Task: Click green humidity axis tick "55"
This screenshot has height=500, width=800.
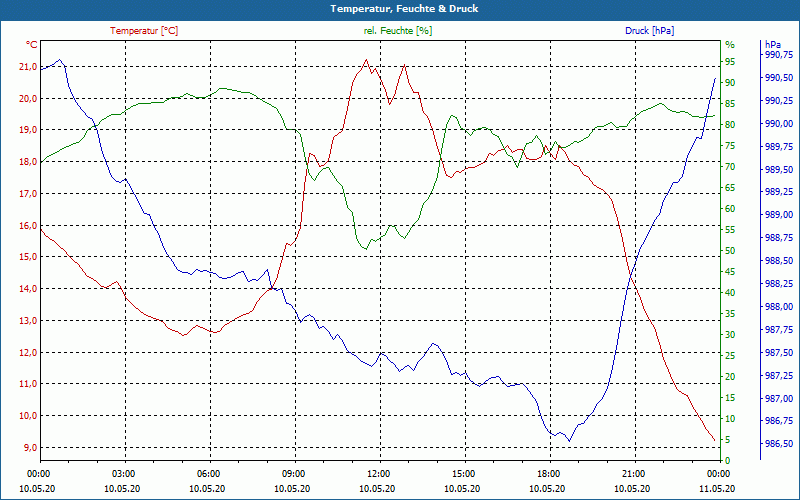Action: (x=730, y=230)
